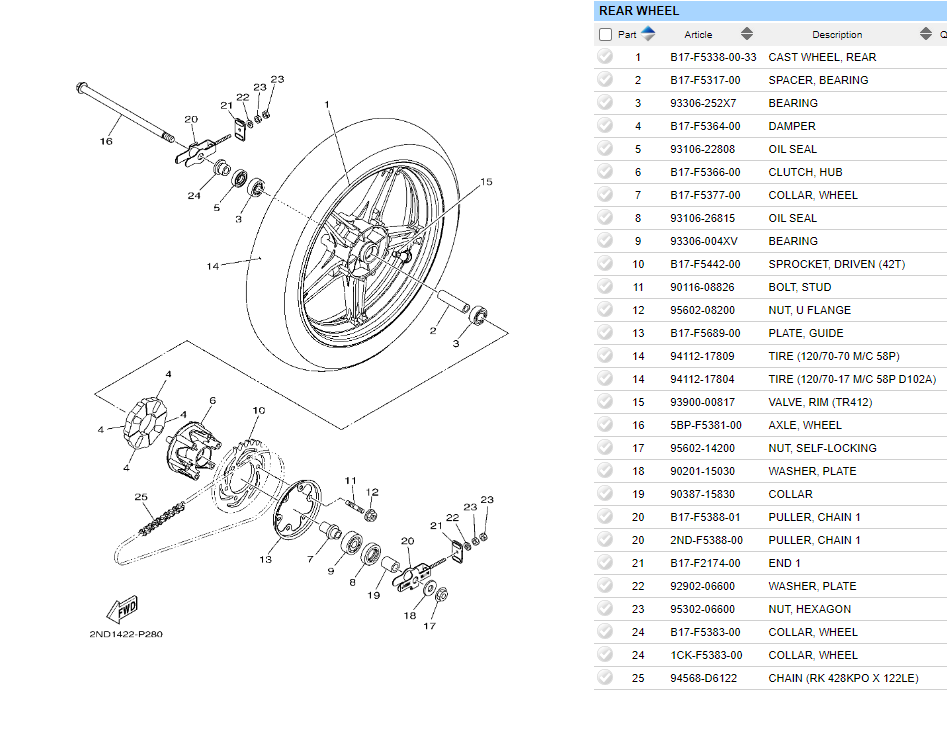The image size is (947, 739).
Task: Click article number 94112-17809
Action: (x=702, y=356)
